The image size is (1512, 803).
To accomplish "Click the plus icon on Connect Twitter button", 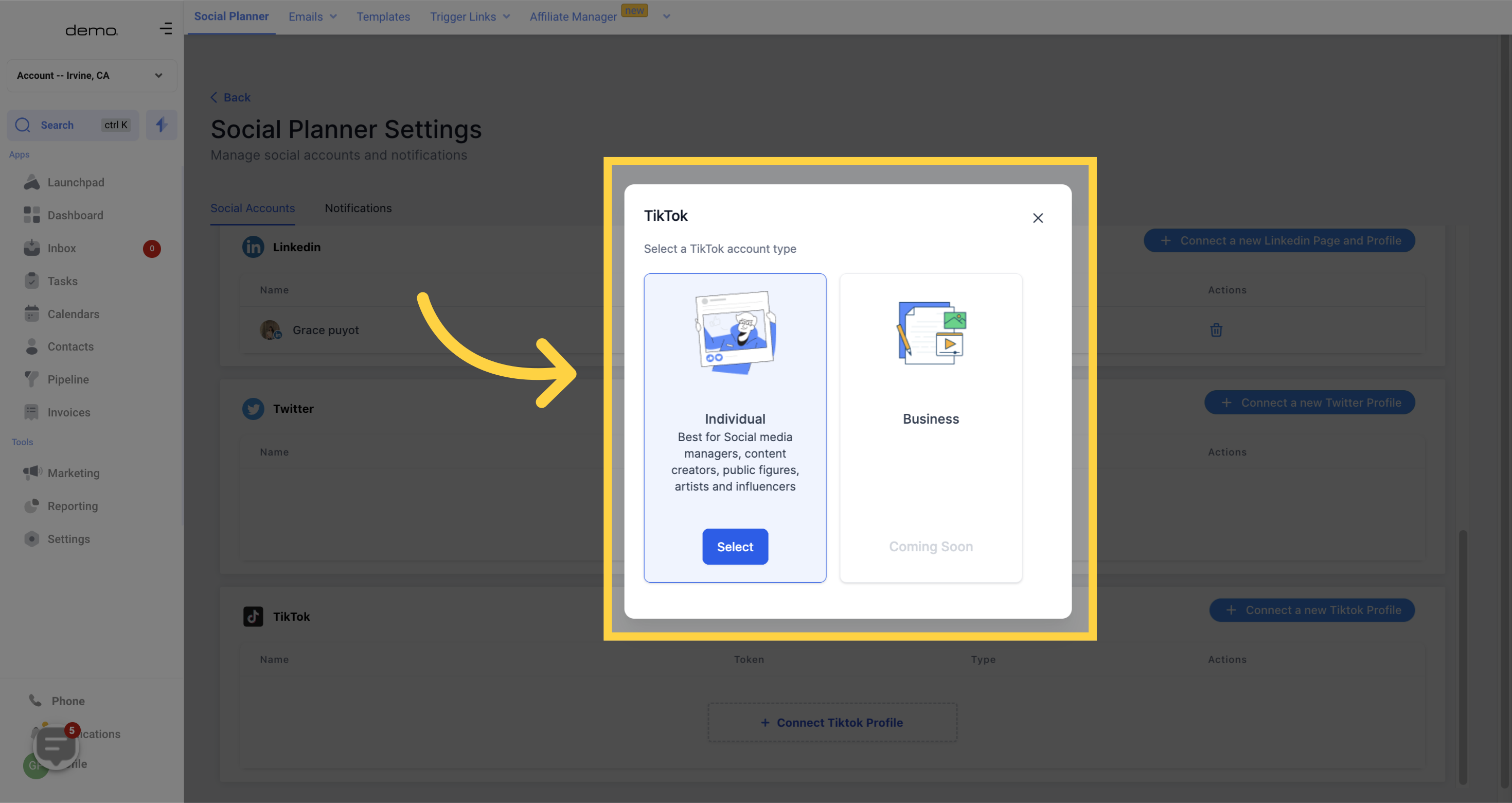I will tap(1226, 403).
